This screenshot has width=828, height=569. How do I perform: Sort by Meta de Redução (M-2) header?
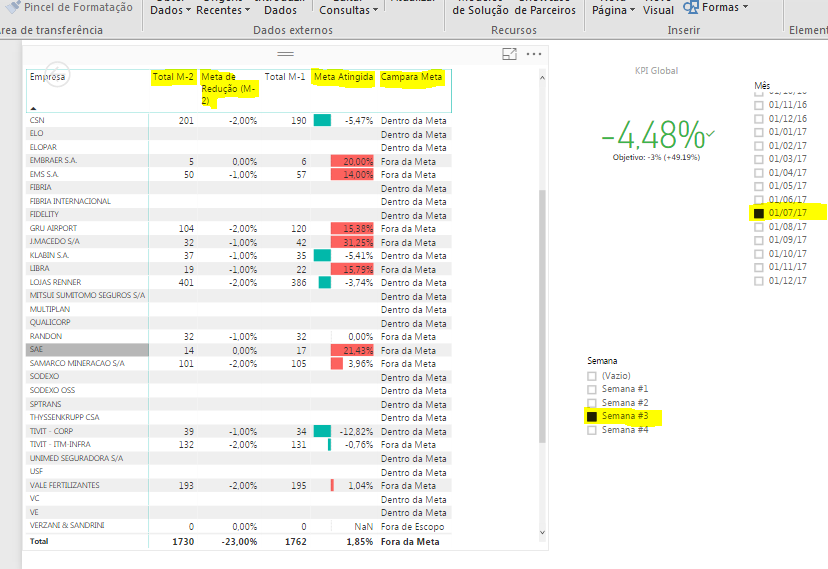click(x=228, y=89)
